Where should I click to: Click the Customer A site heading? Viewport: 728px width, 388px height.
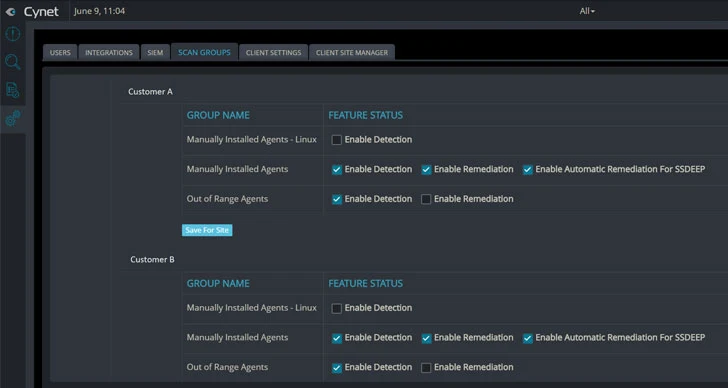click(150, 92)
